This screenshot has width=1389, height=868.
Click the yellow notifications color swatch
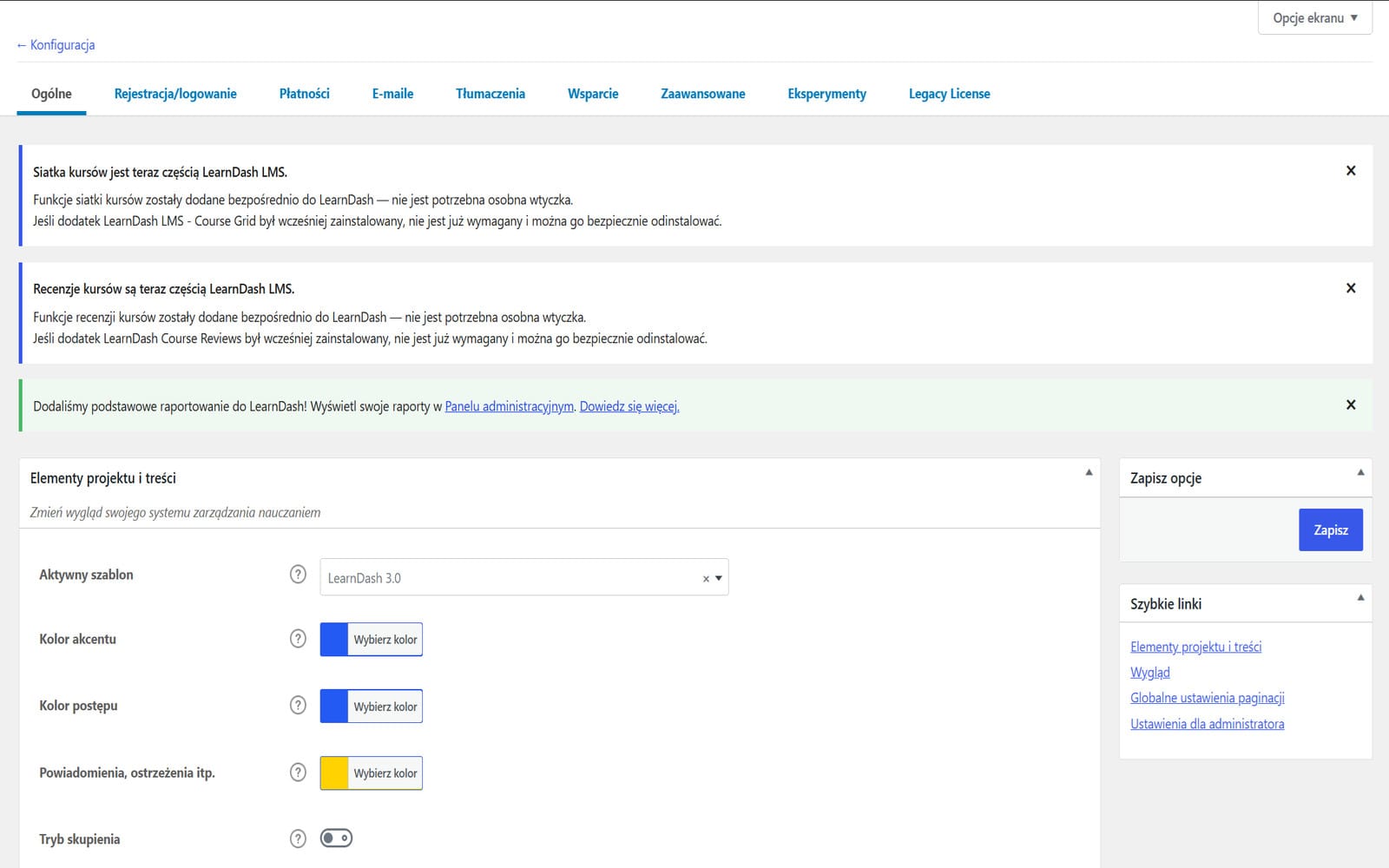(x=334, y=773)
